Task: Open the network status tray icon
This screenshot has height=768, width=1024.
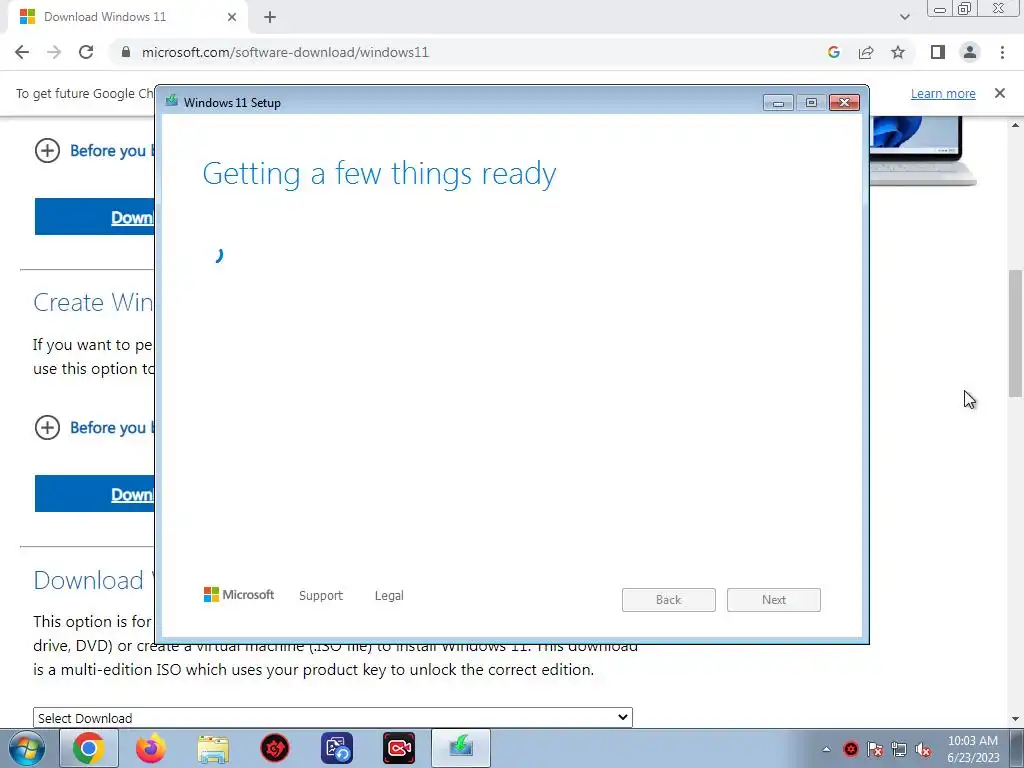Action: click(x=899, y=749)
